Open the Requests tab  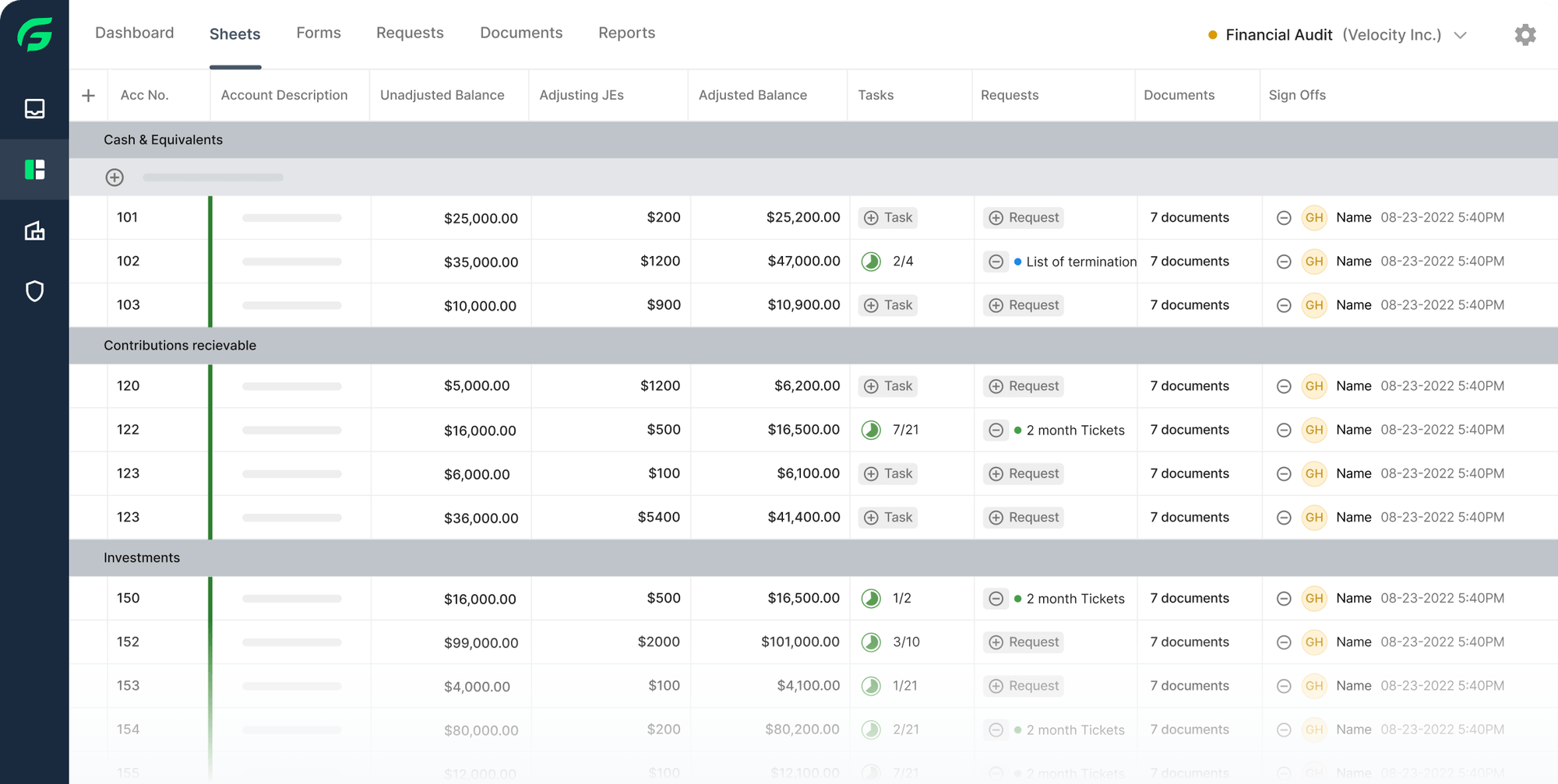click(x=410, y=33)
